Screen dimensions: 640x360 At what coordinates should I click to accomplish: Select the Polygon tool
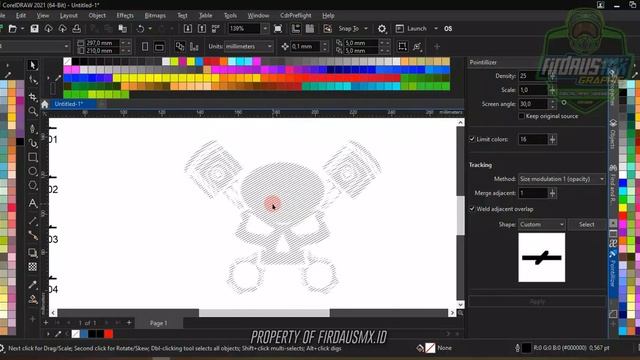33,186
